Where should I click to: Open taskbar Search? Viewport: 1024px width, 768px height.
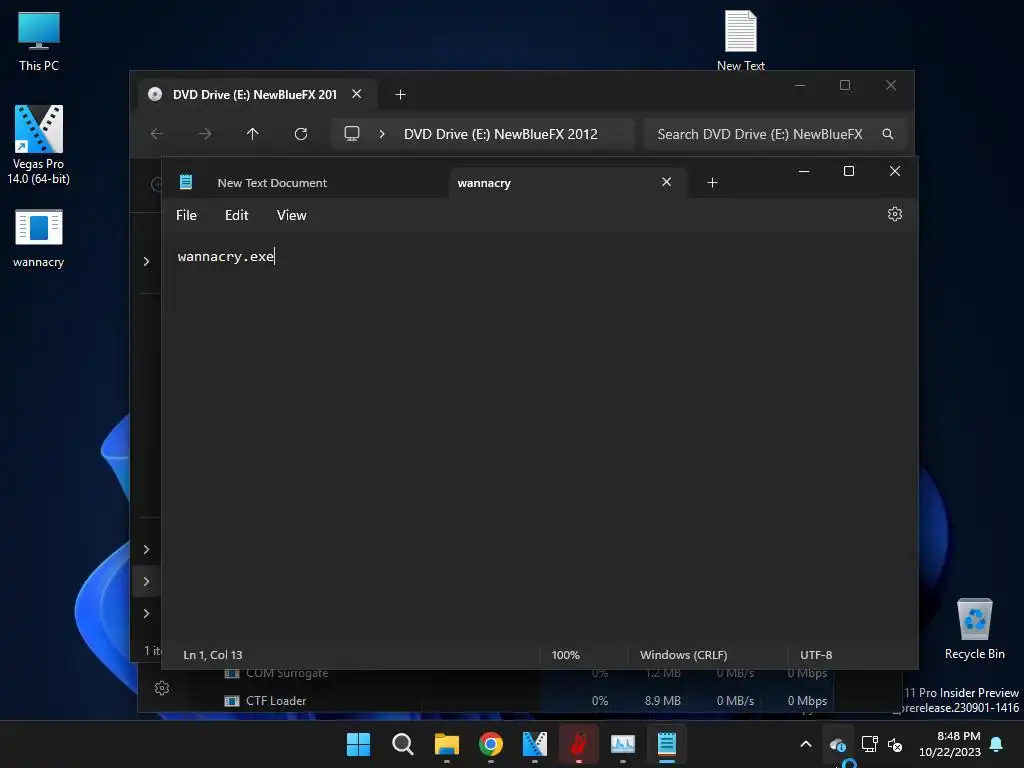(402, 744)
